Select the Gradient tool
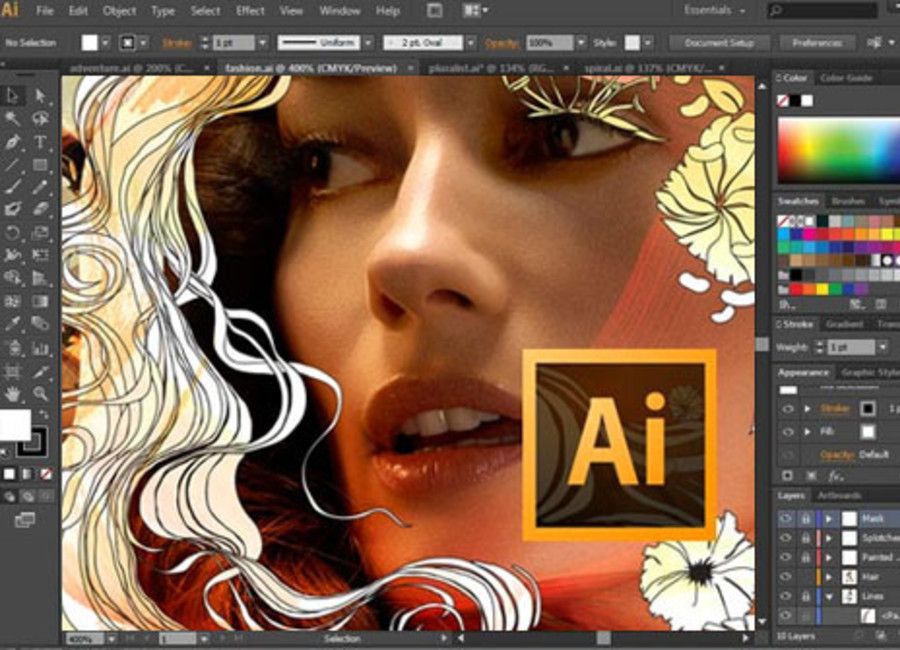 pyautogui.click(x=40, y=301)
